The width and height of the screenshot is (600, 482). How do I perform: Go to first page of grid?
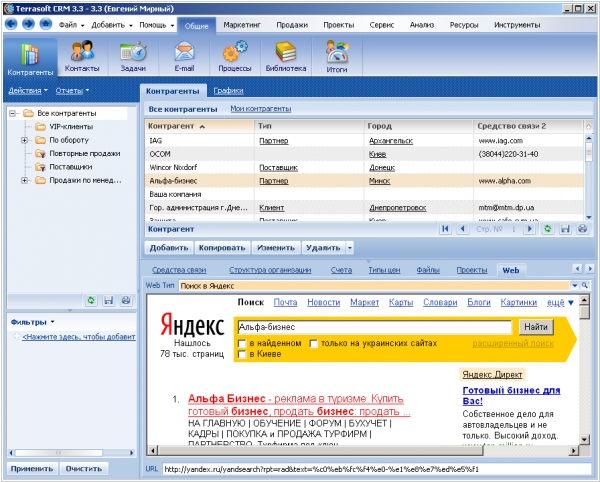(445, 229)
